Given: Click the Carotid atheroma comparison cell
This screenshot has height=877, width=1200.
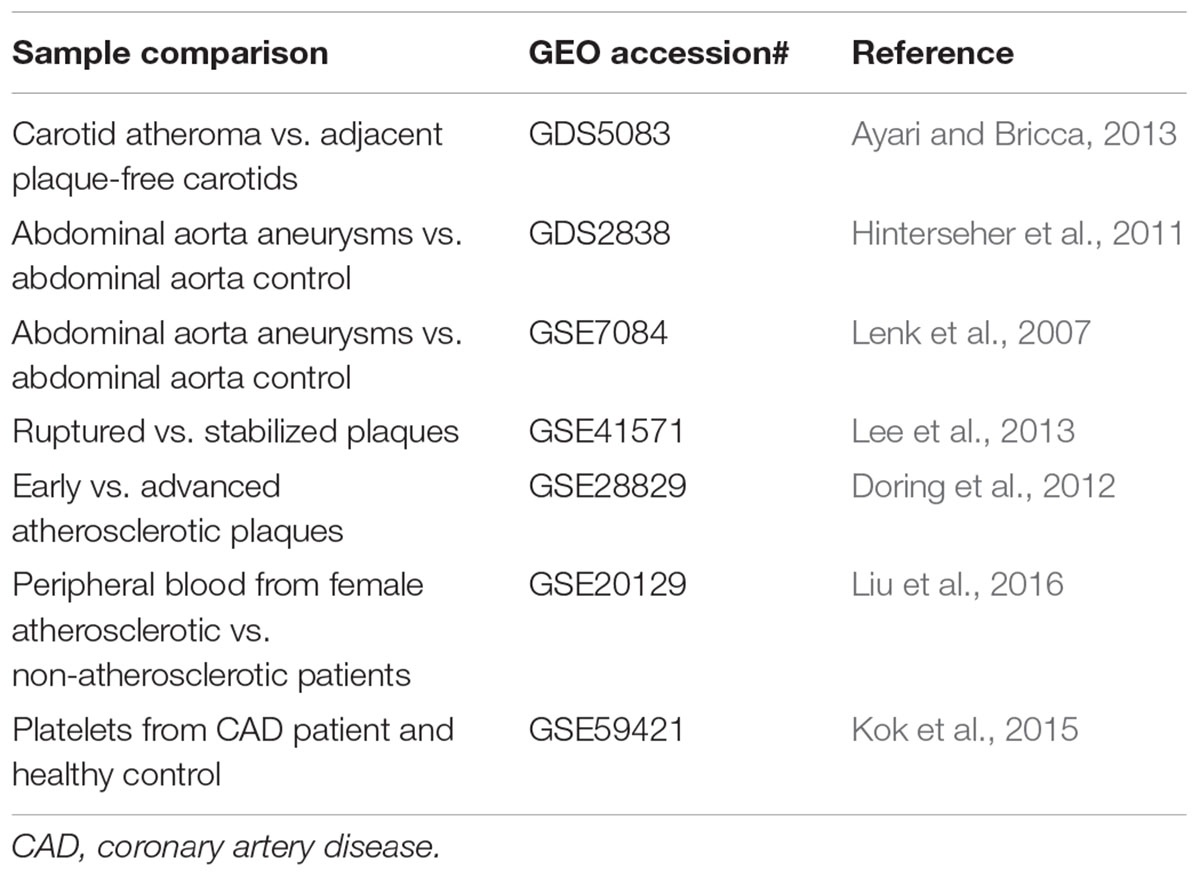Looking at the screenshot, I should (227, 155).
